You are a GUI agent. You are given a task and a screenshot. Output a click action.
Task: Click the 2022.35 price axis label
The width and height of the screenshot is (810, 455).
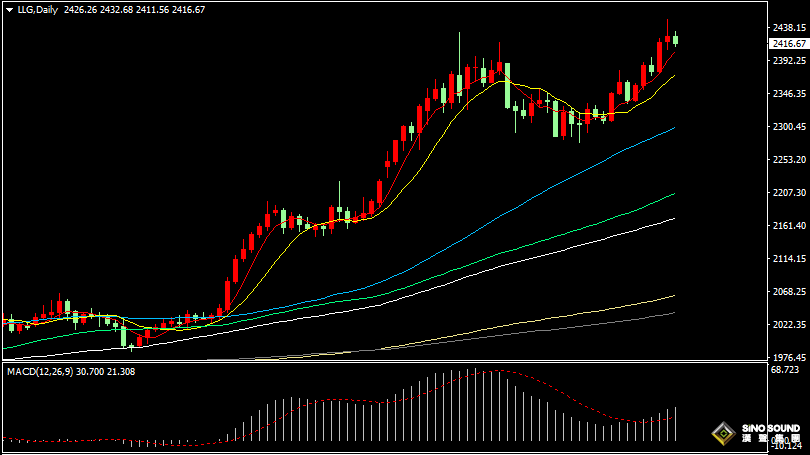pos(789,325)
